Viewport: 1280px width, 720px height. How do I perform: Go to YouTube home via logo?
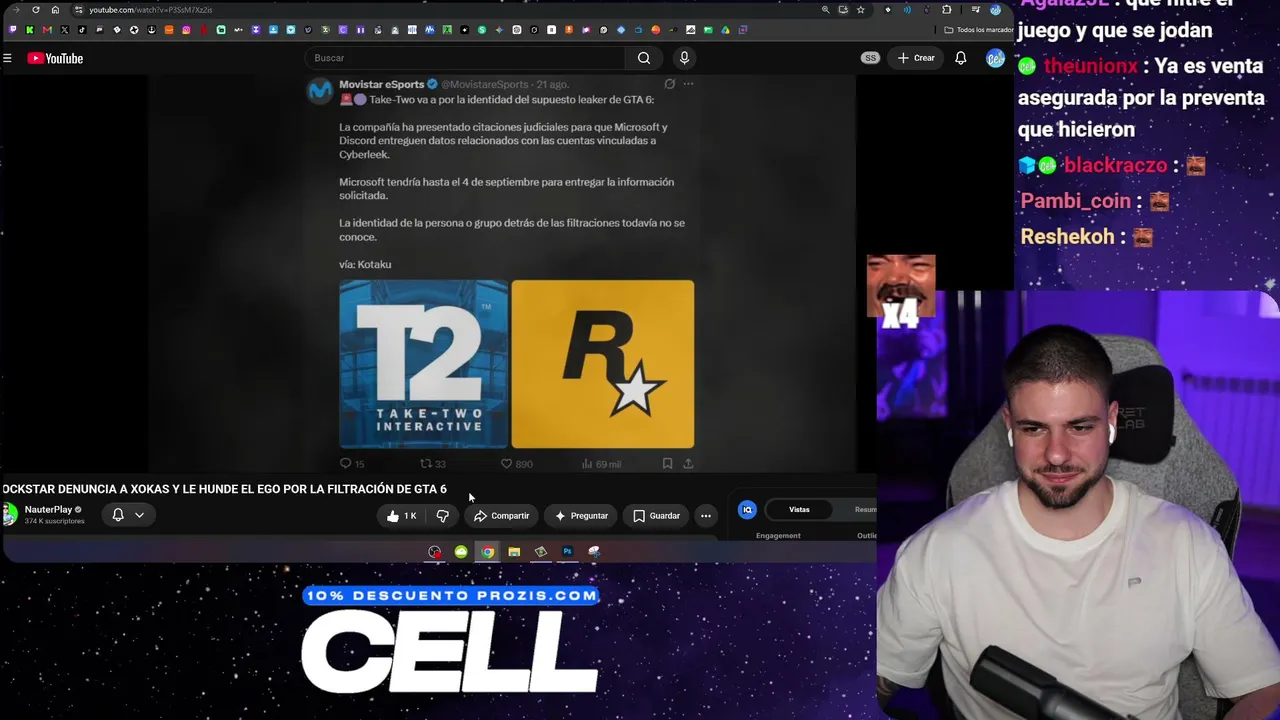pos(55,58)
